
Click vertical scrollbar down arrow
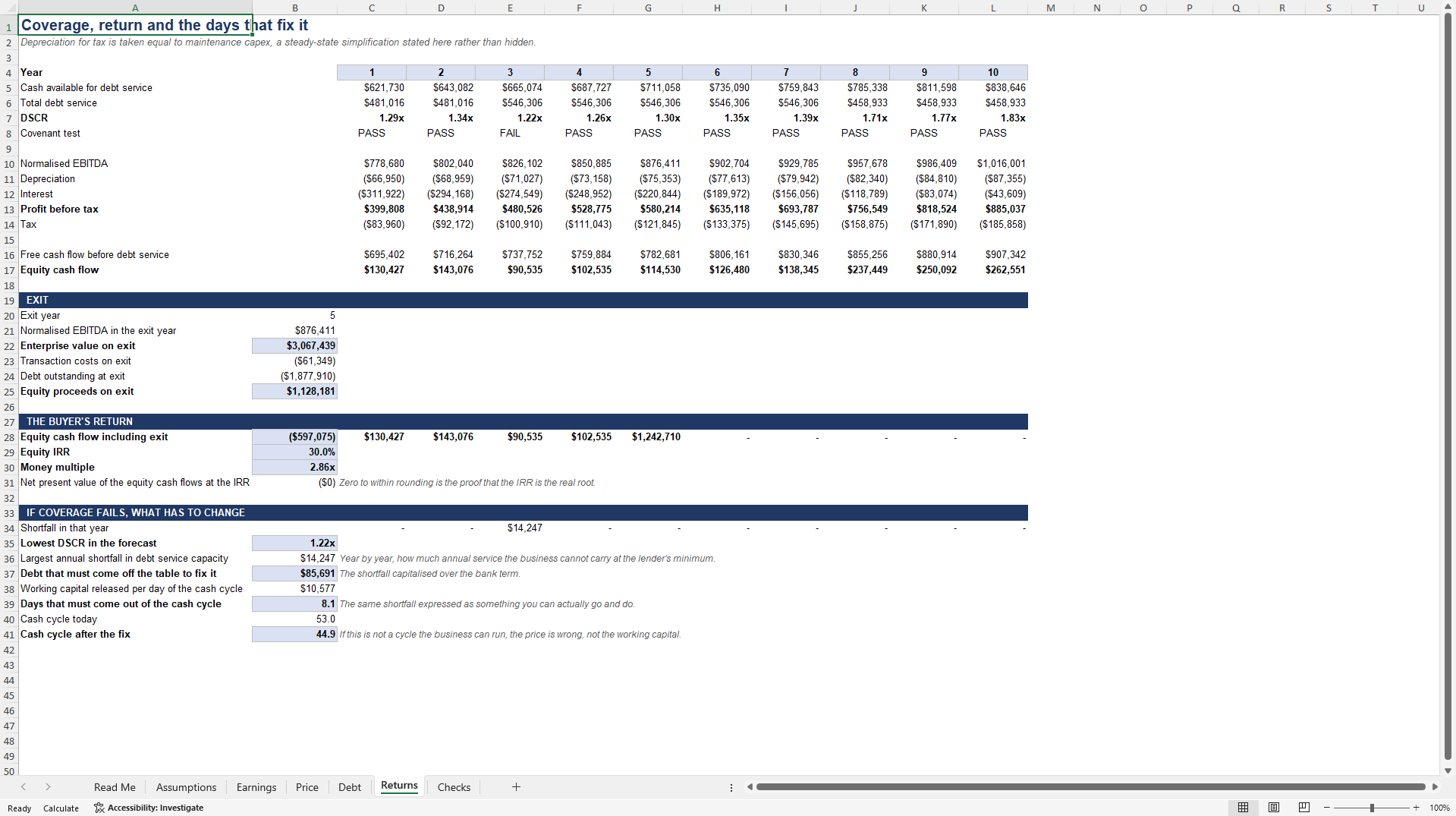(1448, 770)
